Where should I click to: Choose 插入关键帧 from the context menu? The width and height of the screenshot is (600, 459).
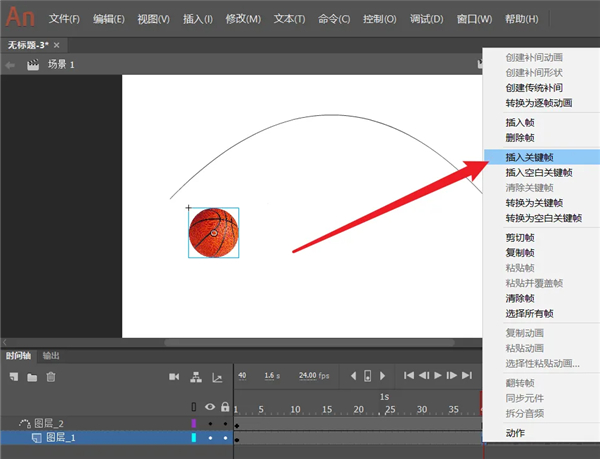(x=530, y=157)
